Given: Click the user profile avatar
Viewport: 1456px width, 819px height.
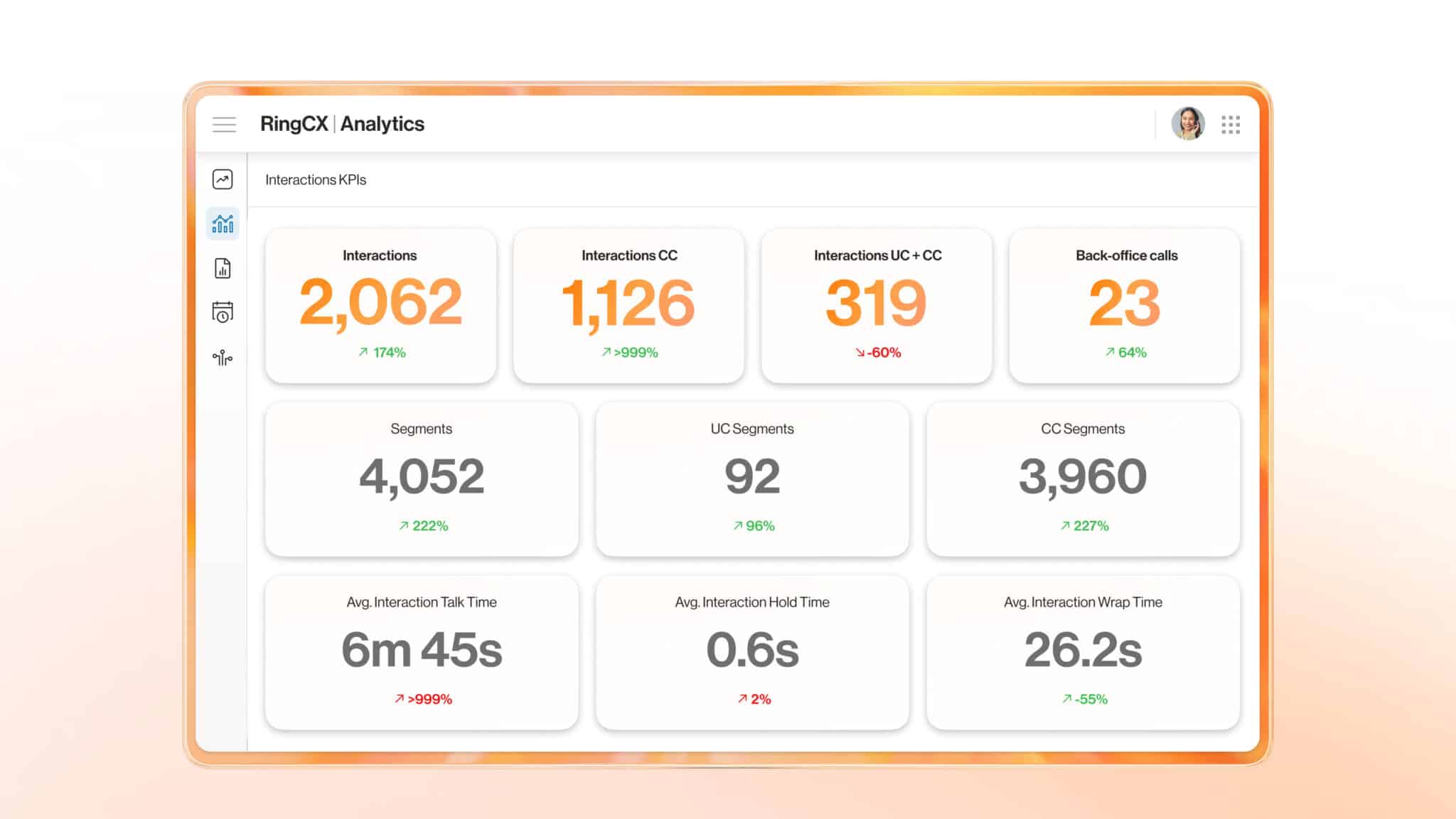Looking at the screenshot, I should (x=1187, y=124).
